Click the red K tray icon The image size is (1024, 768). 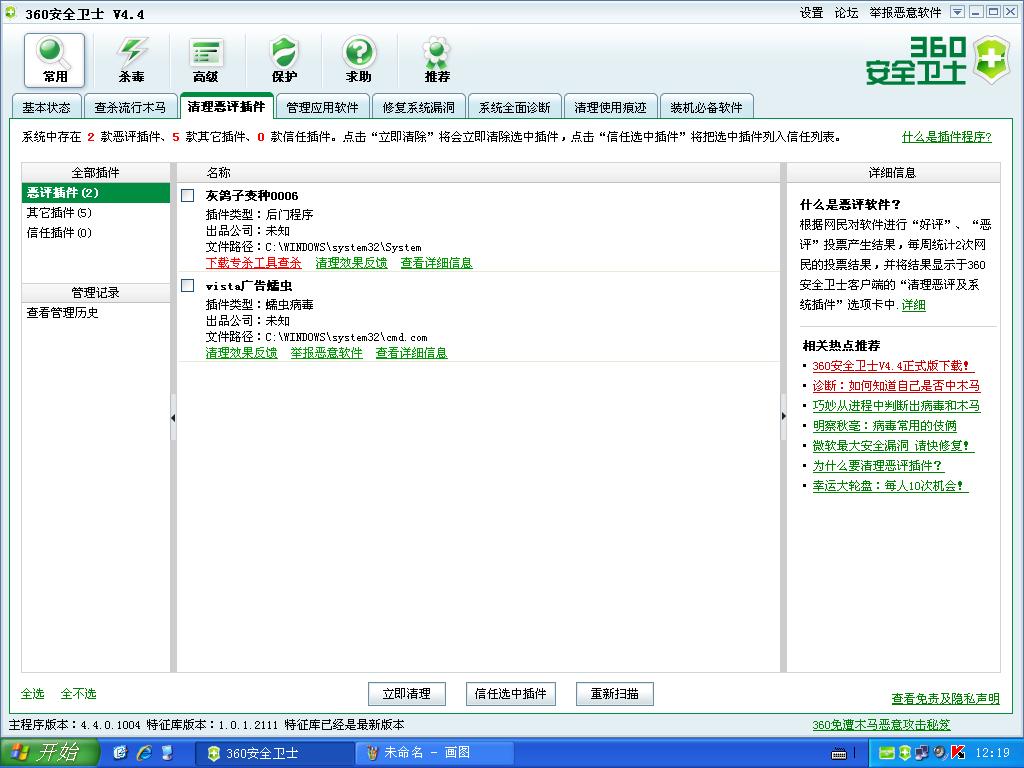[958, 753]
